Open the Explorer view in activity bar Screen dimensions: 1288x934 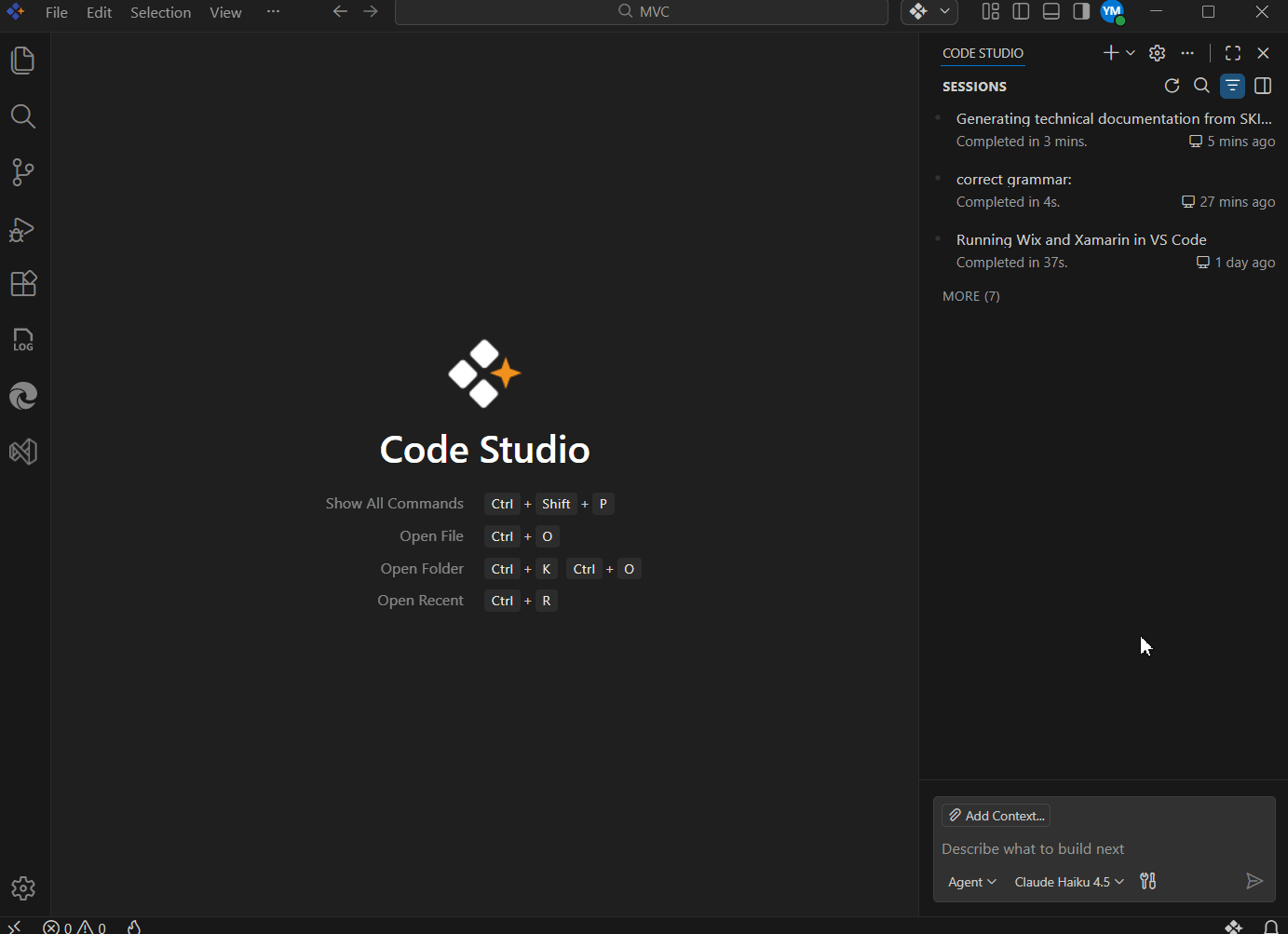[x=23, y=61]
